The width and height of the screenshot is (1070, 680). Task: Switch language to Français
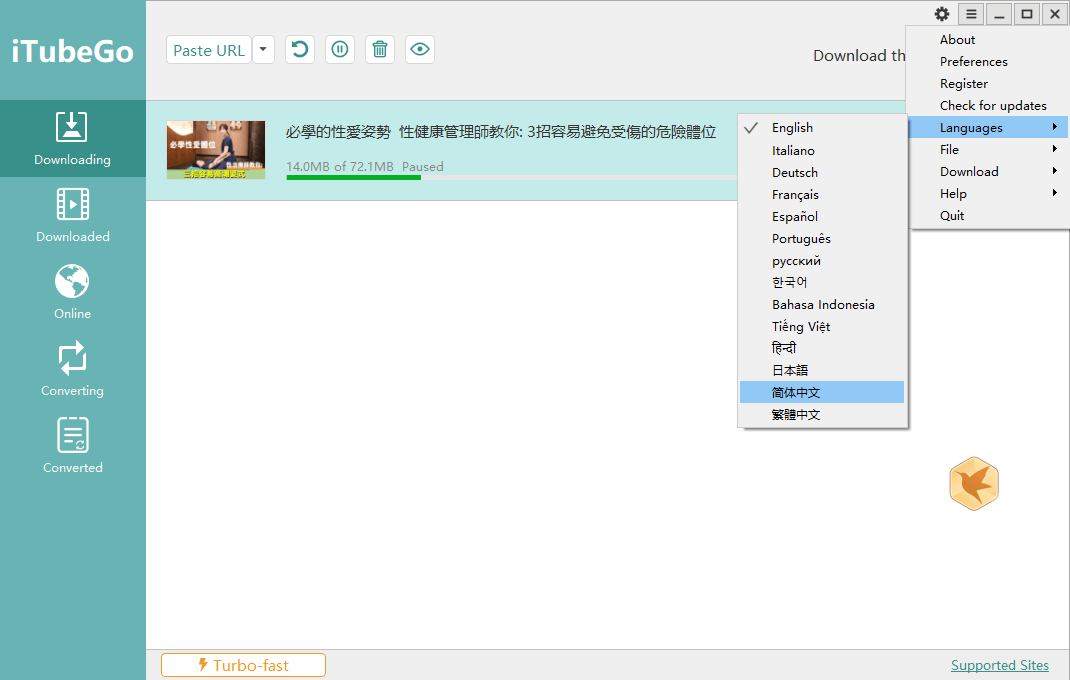point(822,195)
